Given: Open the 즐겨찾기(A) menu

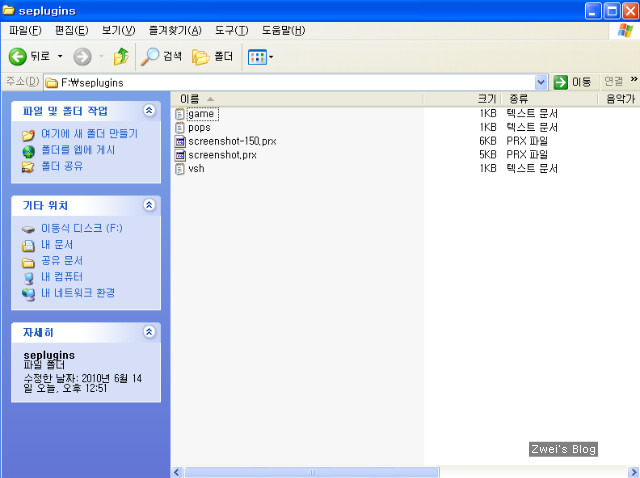Looking at the screenshot, I should click(175, 31).
